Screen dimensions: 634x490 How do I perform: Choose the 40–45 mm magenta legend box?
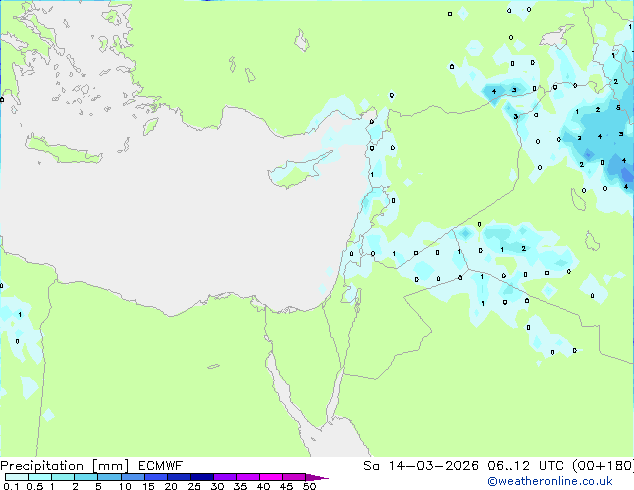271,477
